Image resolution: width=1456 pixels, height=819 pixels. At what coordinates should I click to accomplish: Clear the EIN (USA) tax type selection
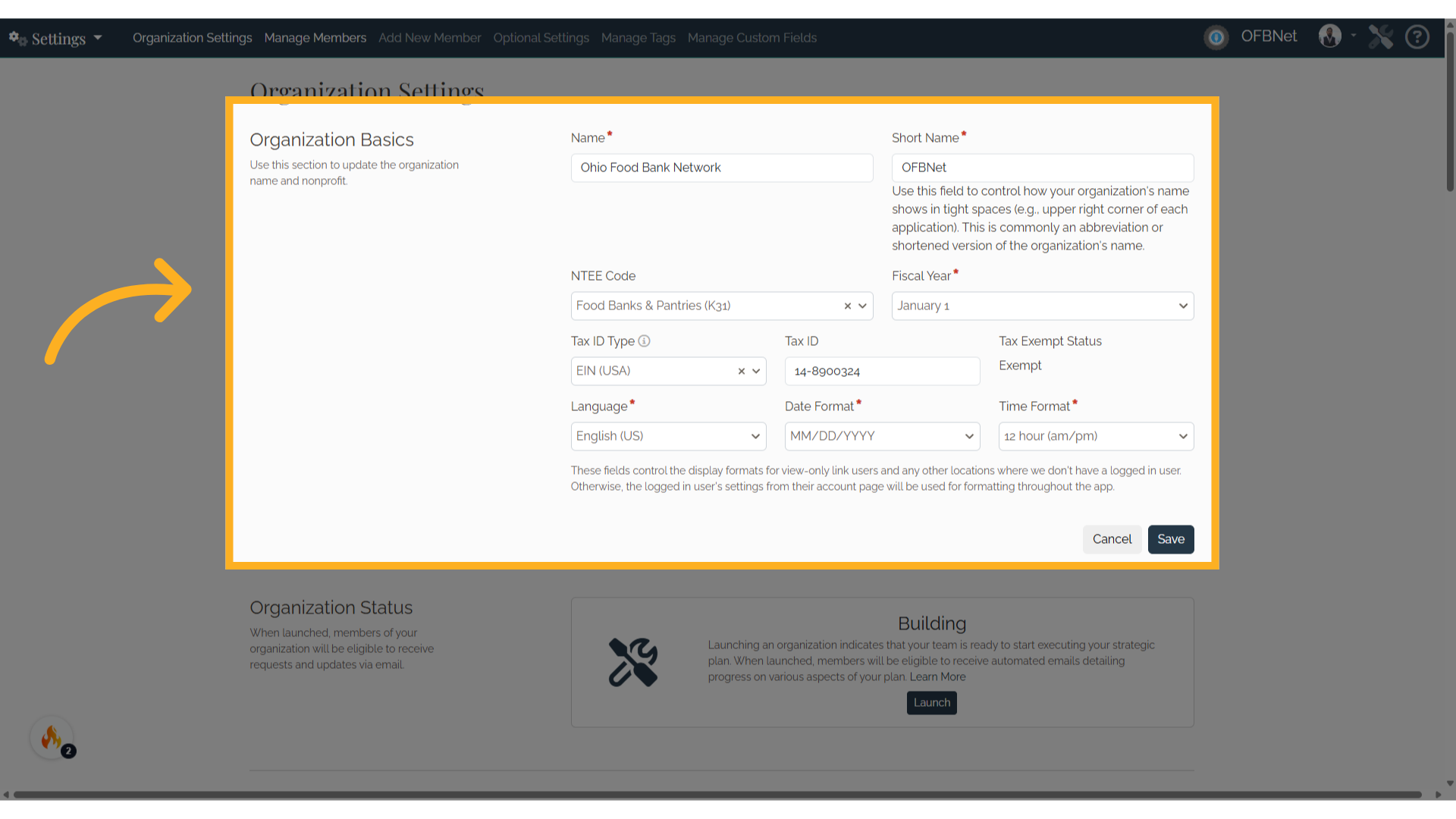pyautogui.click(x=742, y=372)
